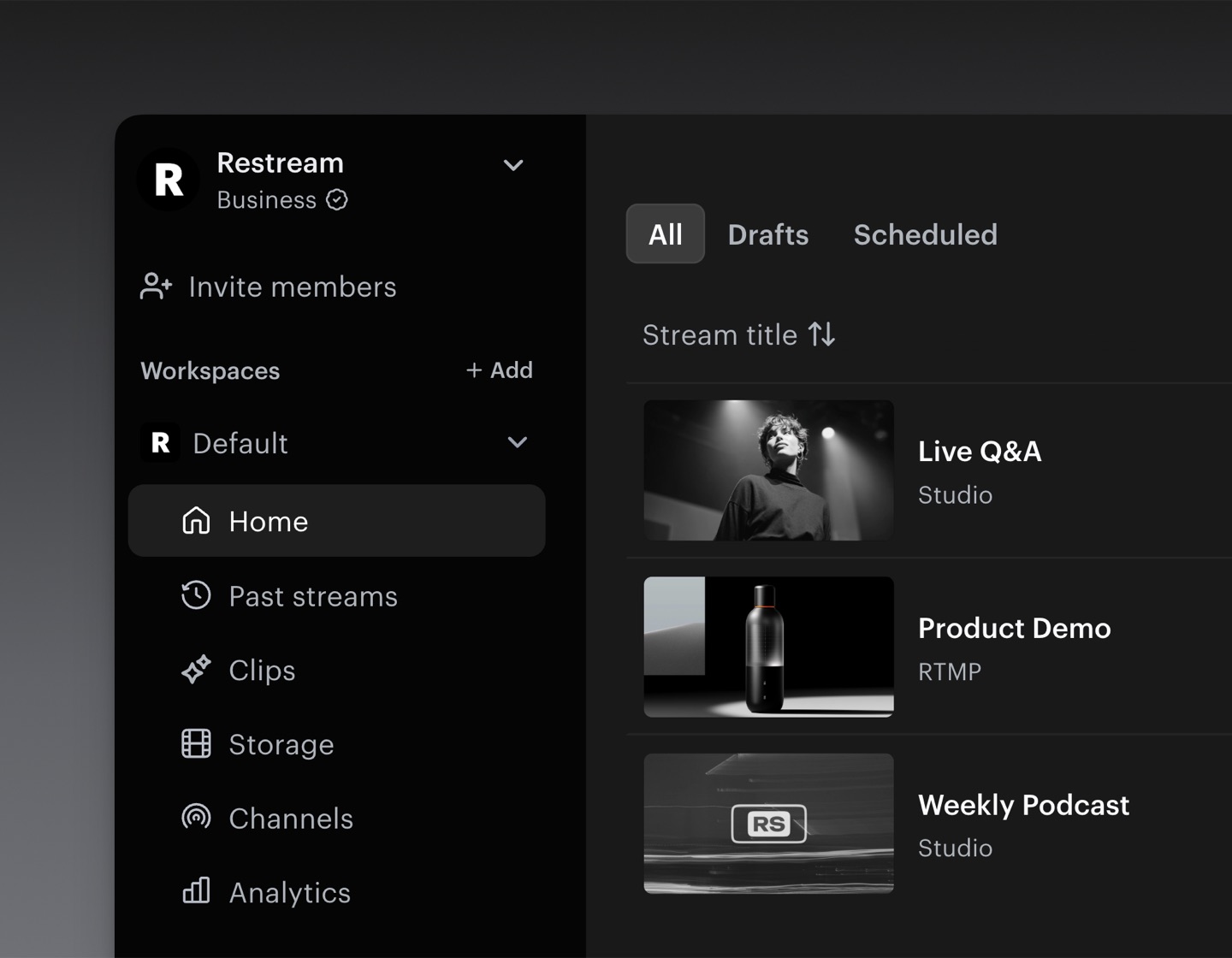Open the Live Q&A thumbnail
Screen dimensions: 1232x958
coord(768,470)
